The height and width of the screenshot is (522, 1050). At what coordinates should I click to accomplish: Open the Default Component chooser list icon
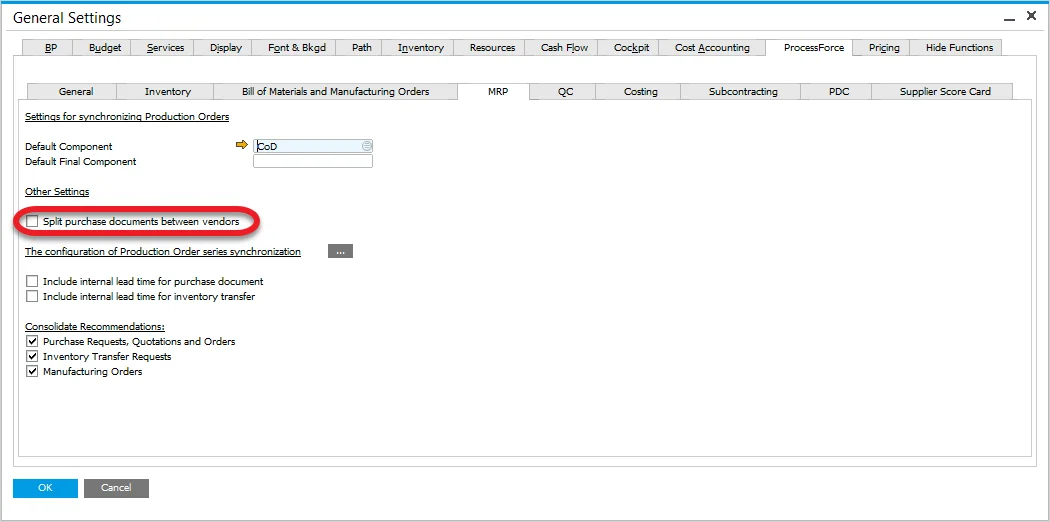pos(367,146)
